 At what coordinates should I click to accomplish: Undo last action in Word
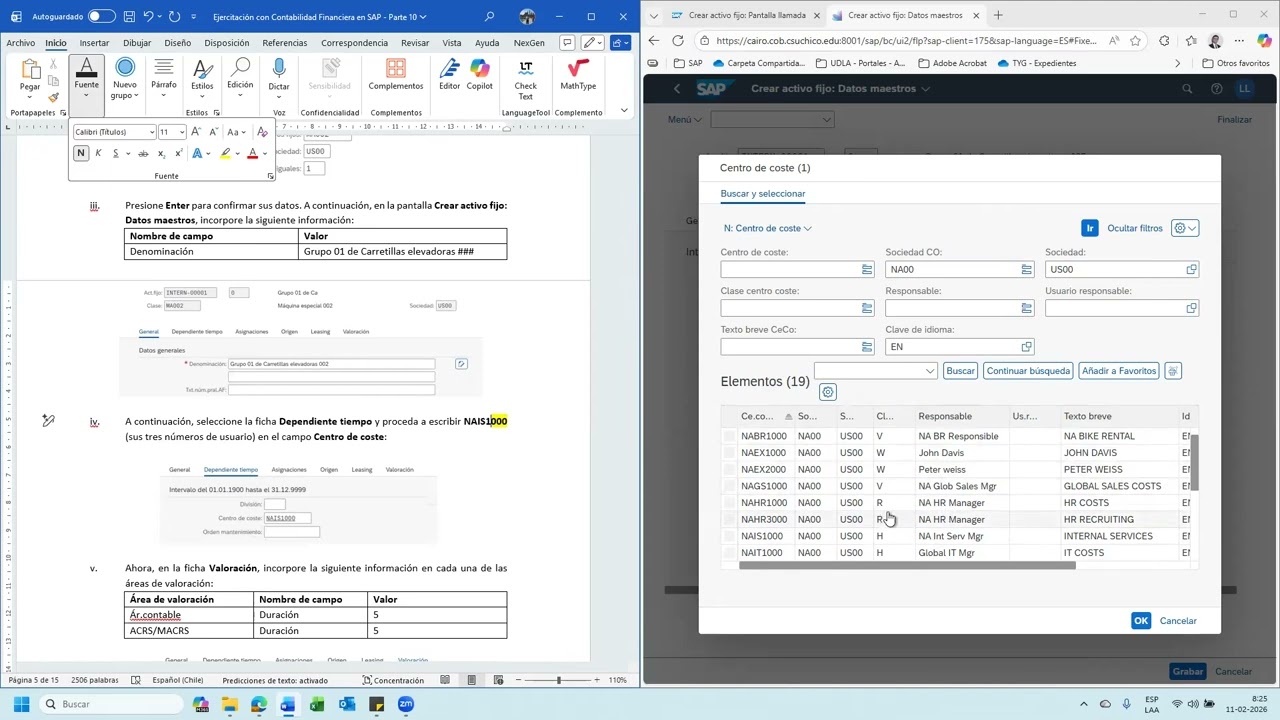click(x=148, y=16)
